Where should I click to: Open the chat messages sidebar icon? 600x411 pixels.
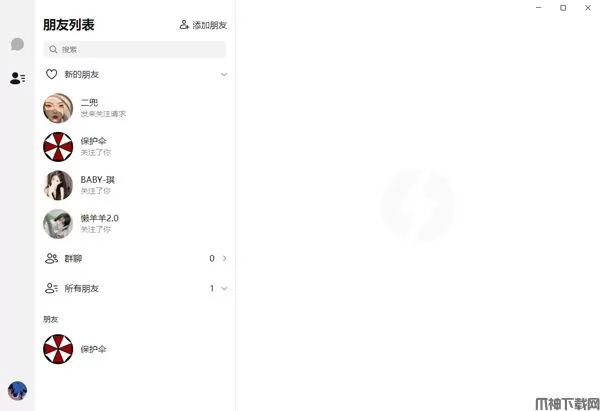click(x=17, y=44)
